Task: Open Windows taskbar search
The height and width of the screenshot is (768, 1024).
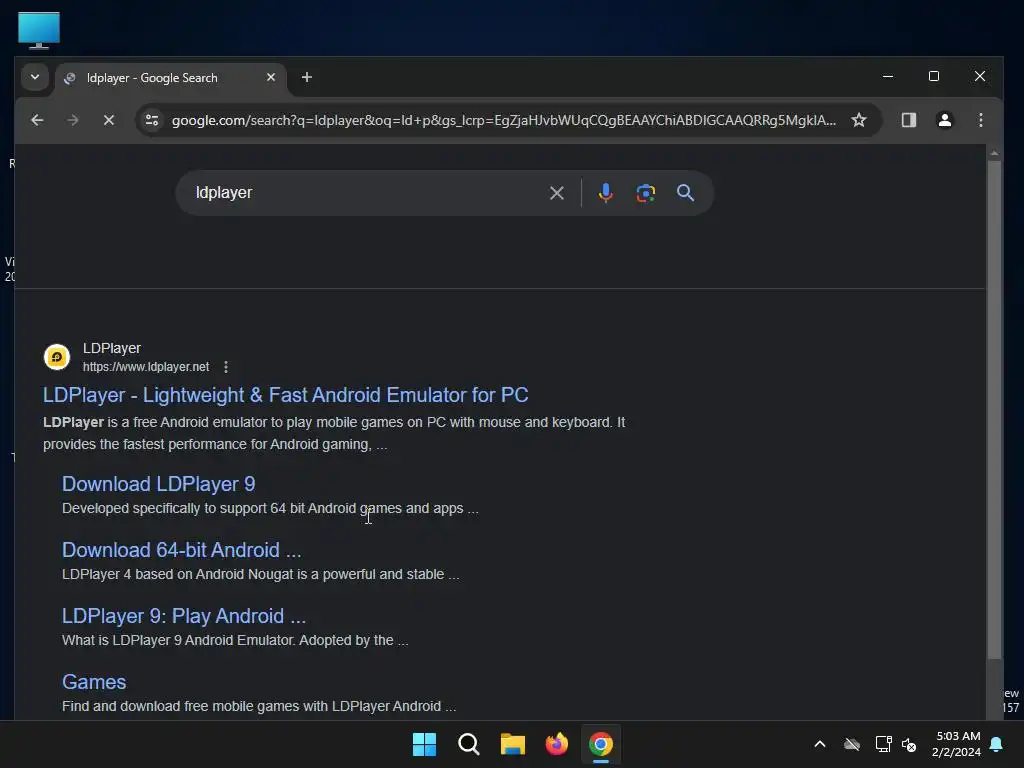Action: tap(469, 744)
